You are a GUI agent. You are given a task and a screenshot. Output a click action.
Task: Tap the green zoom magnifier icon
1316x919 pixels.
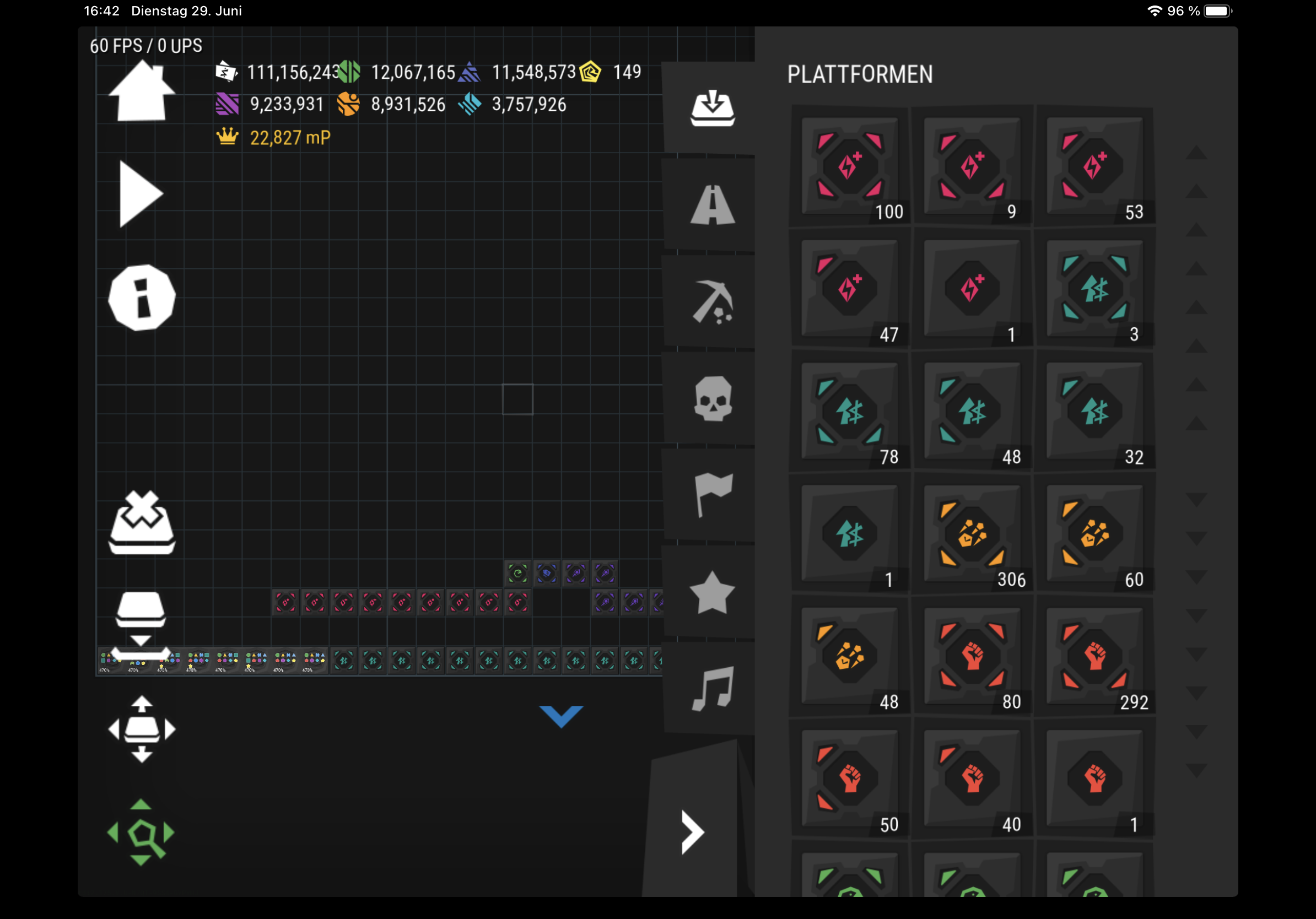point(141,832)
